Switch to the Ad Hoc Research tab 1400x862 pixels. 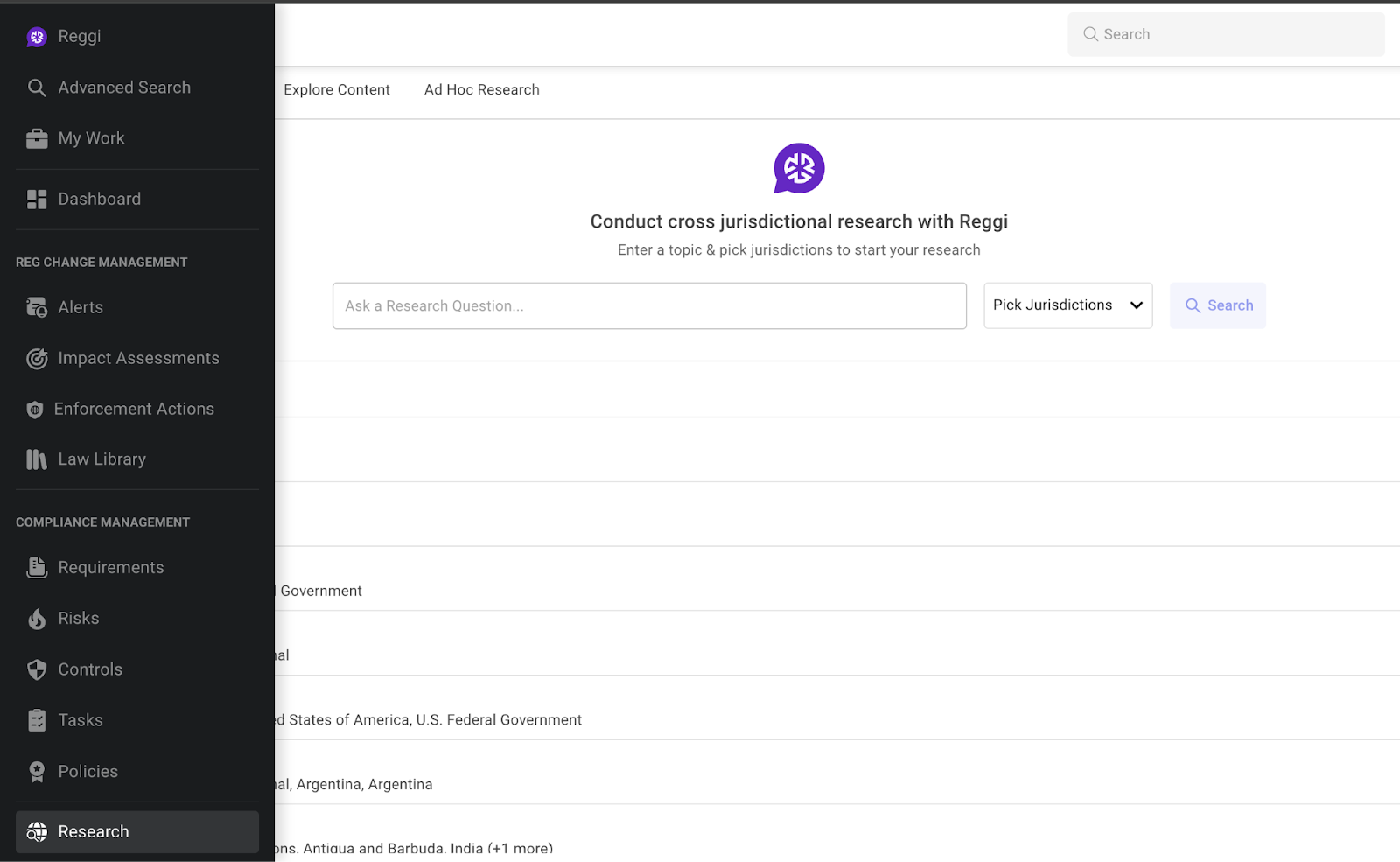point(481,90)
